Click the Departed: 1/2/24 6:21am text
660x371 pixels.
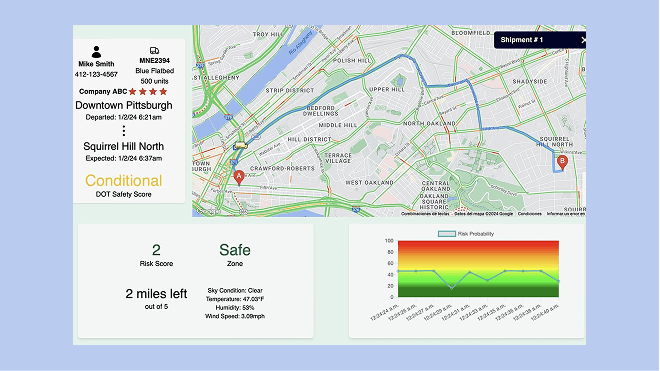[x=124, y=117]
